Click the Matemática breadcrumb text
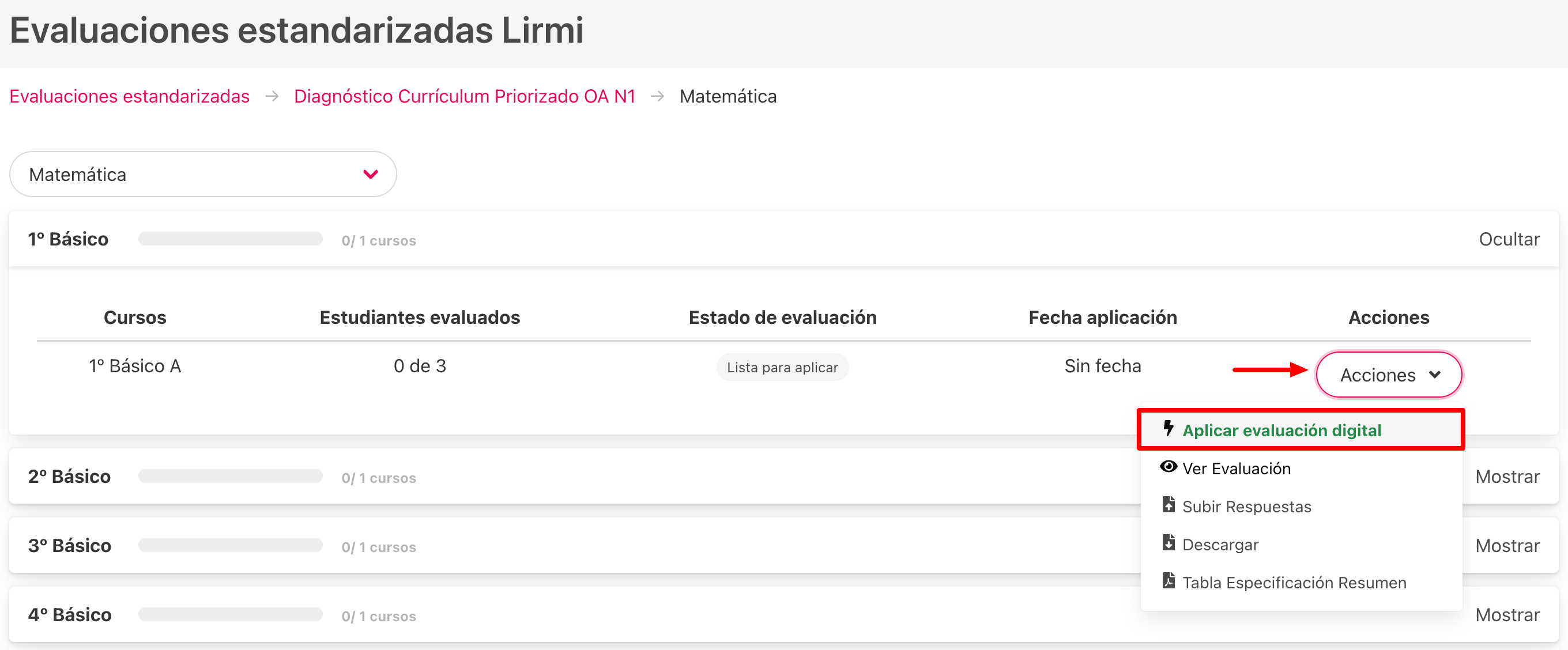The image size is (1568, 650). pos(728,96)
